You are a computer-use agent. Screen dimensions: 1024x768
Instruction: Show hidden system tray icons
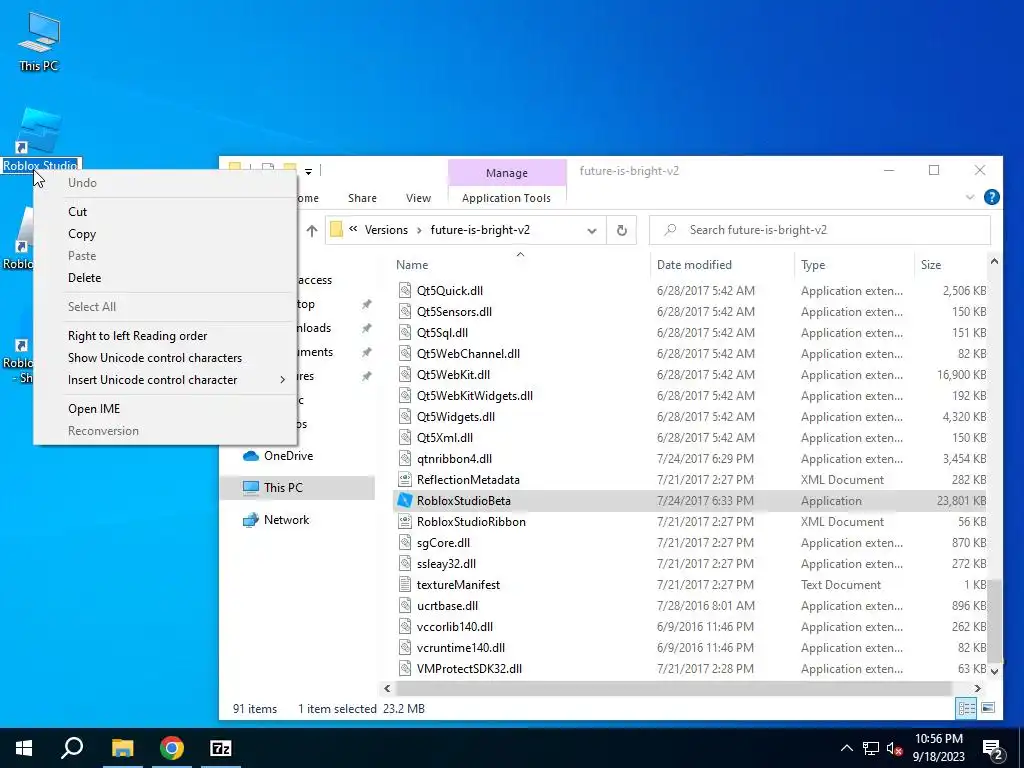click(x=846, y=748)
